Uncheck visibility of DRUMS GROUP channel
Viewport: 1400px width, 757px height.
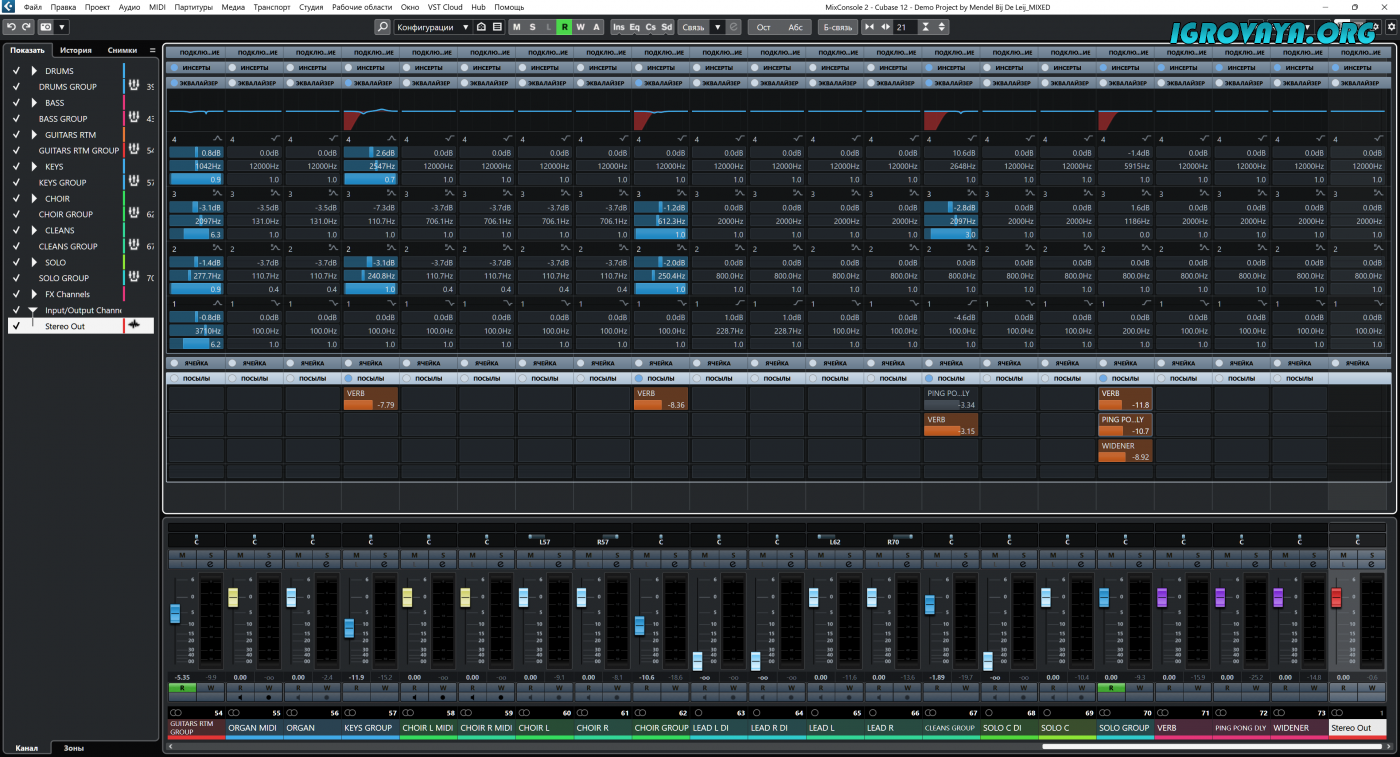(16, 87)
